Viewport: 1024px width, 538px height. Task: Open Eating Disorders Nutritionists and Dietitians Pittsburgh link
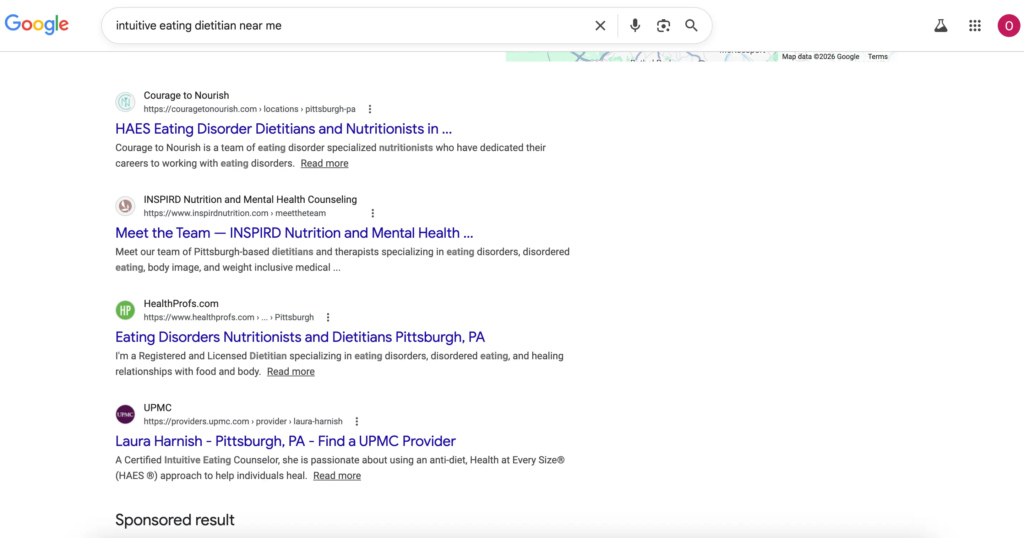pyautogui.click(x=300, y=337)
